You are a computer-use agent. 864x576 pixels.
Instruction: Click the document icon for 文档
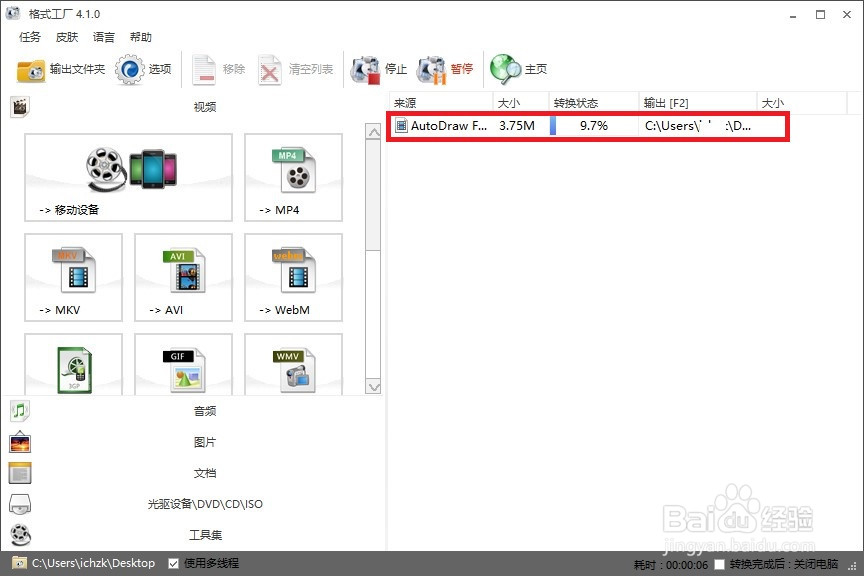[20, 473]
